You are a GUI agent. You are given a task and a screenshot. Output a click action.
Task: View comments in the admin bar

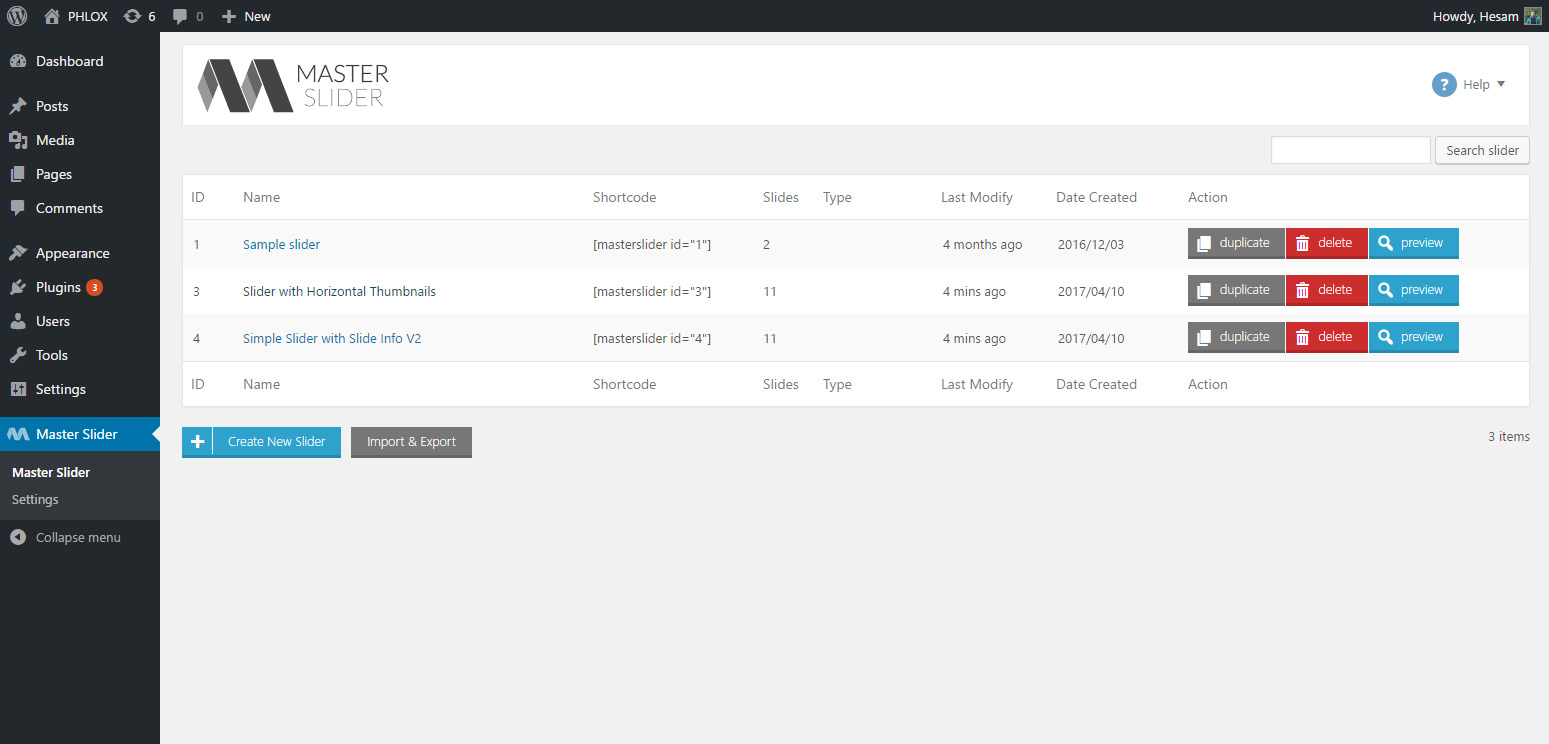pyautogui.click(x=187, y=16)
